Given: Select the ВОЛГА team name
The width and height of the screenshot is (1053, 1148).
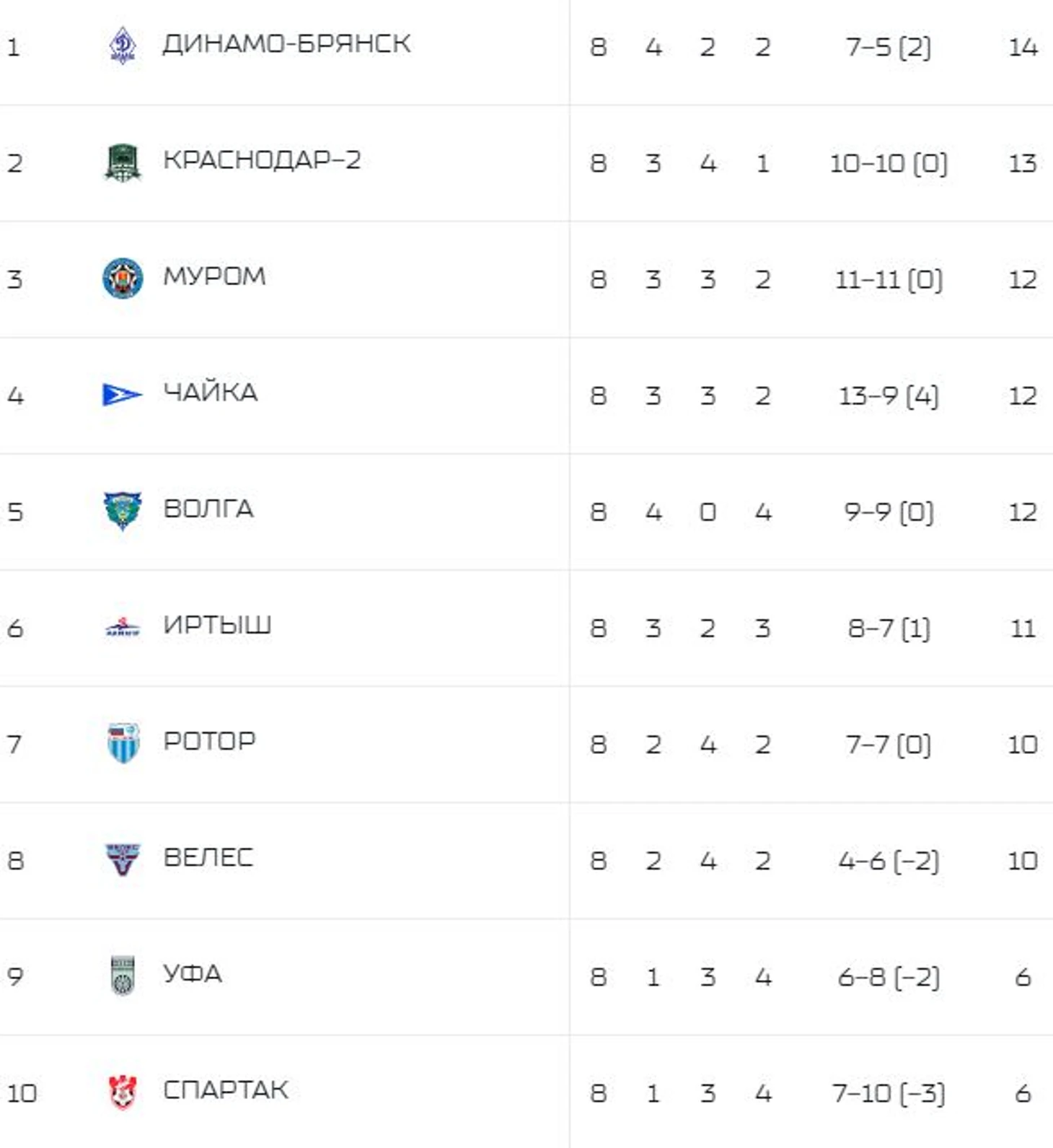Looking at the screenshot, I should pos(208,509).
